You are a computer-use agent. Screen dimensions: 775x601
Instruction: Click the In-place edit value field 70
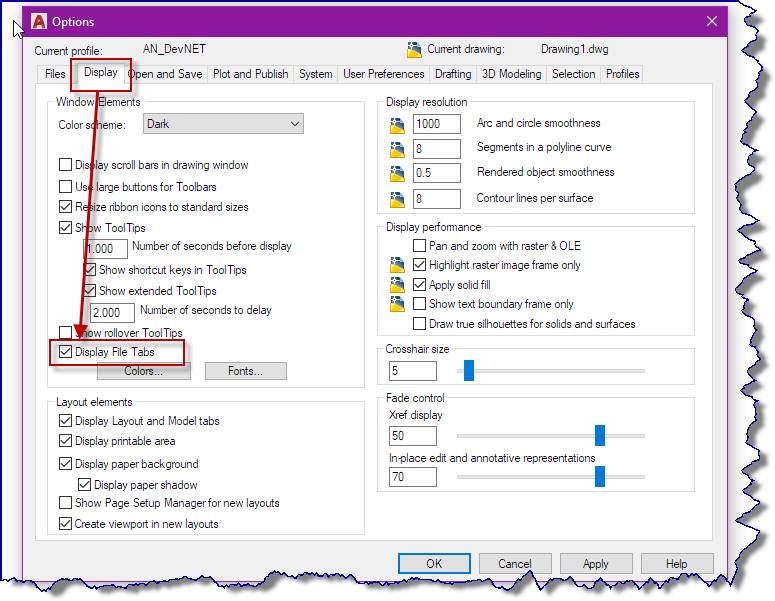point(413,477)
